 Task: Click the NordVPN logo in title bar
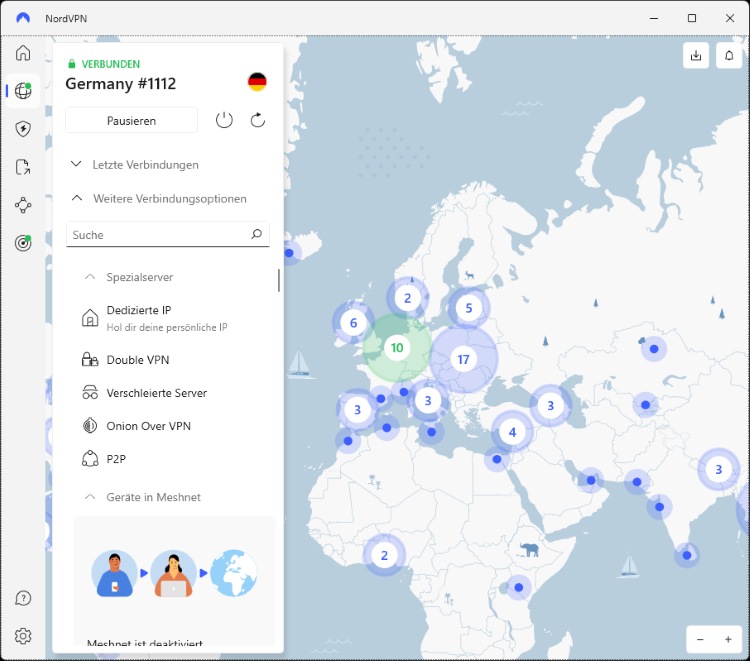point(23,18)
